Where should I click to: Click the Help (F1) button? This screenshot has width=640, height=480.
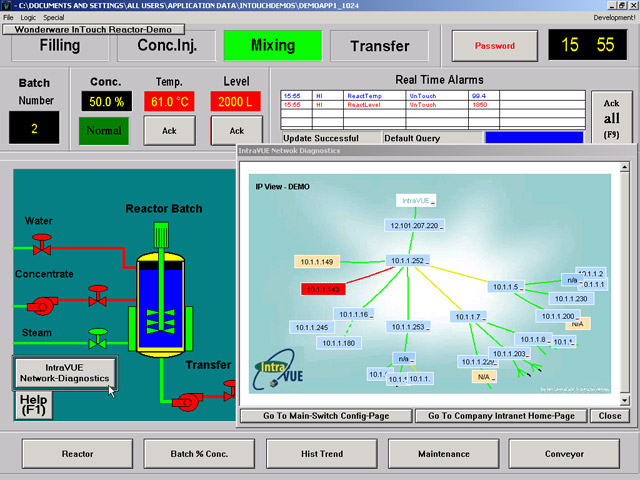(34, 405)
